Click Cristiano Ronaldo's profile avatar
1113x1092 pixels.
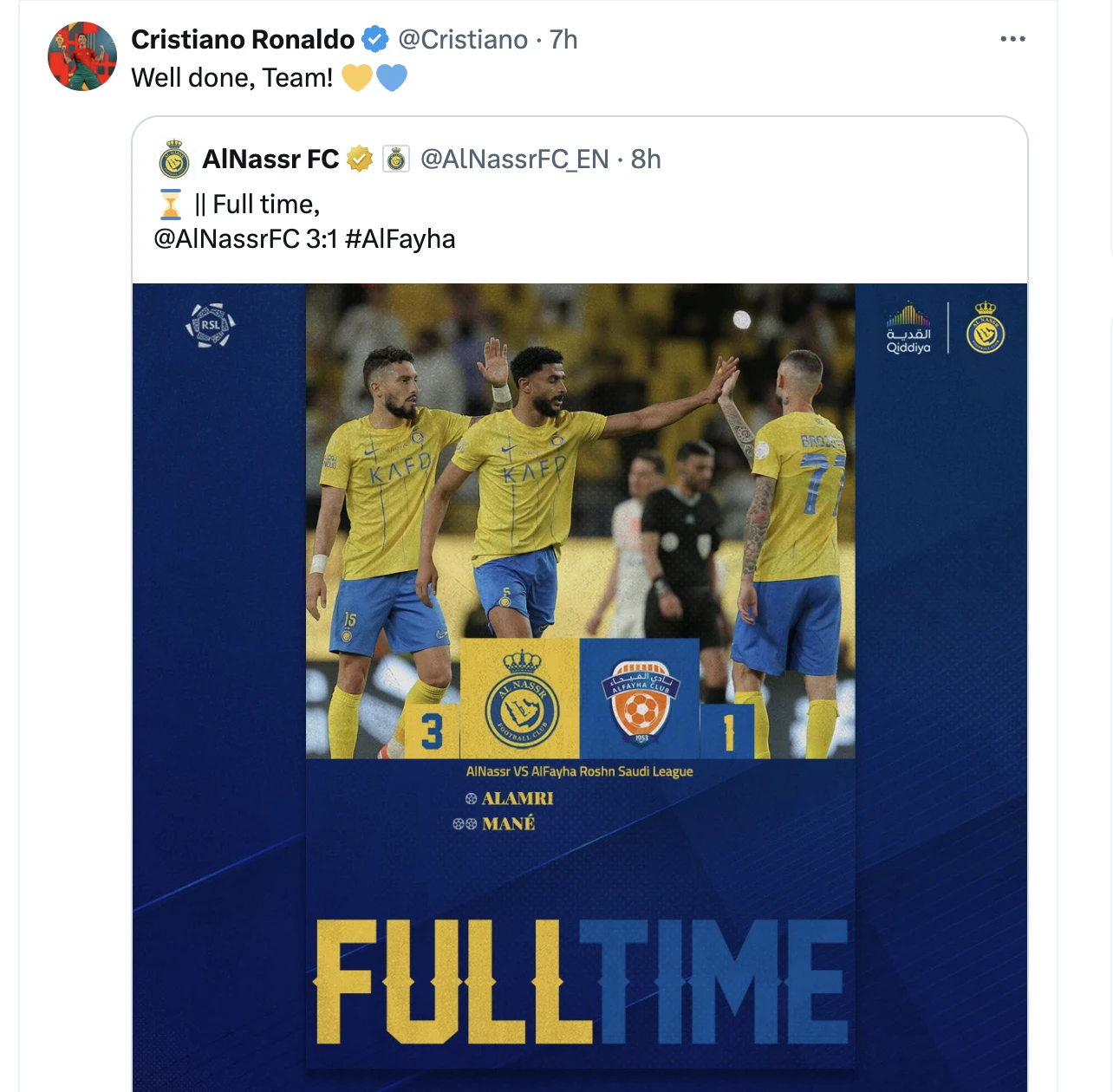[x=82, y=56]
